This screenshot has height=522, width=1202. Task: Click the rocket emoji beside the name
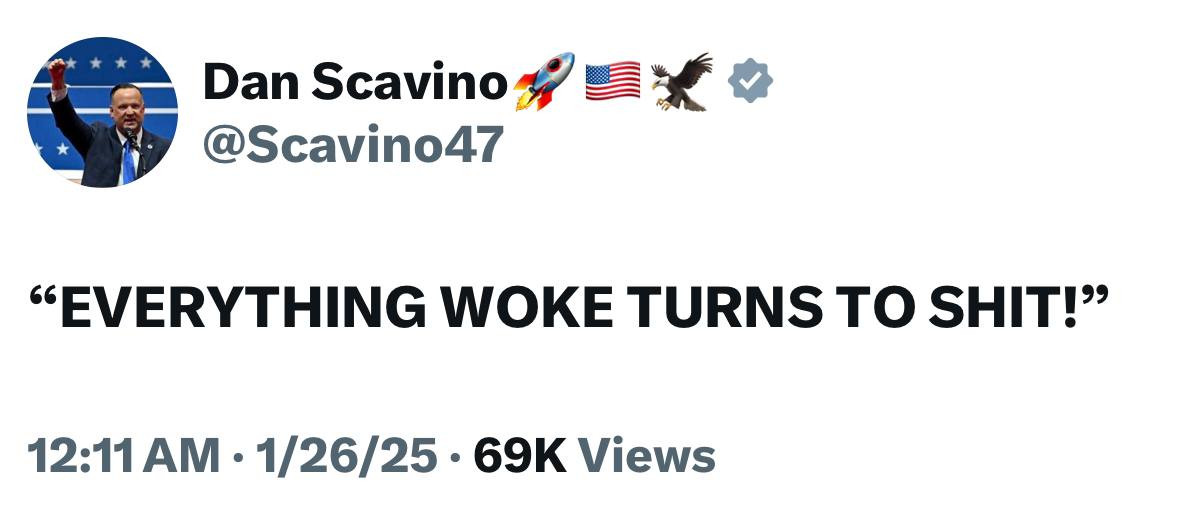coord(544,81)
